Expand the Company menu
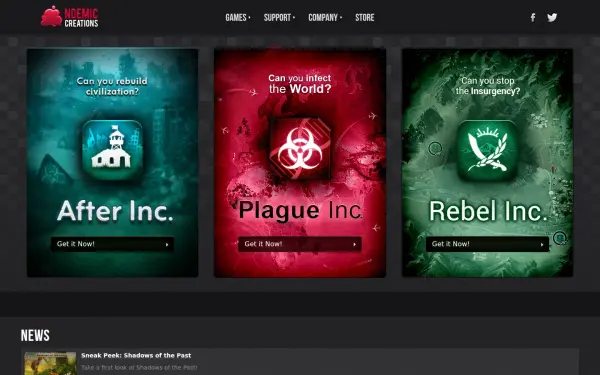The height and width of the screenshot is (375, 600). click(325, 18)
